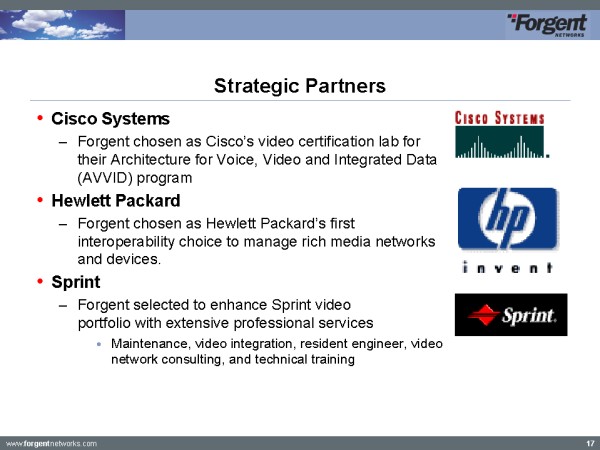Image resolution: width=600 pixels, height=450 pixels.
Task: Click the "Sprint" heading text
Action: (x=75, y=281)
